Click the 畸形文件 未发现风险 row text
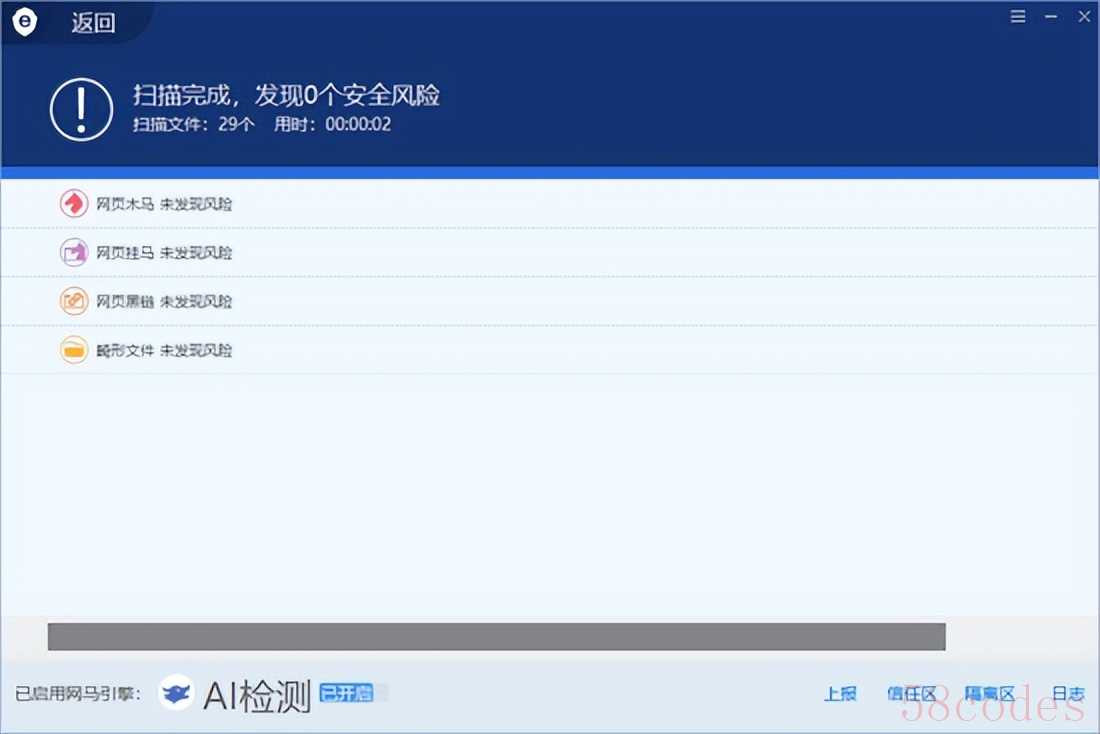This screenshot has width=1100, height=734. (164, 350)
